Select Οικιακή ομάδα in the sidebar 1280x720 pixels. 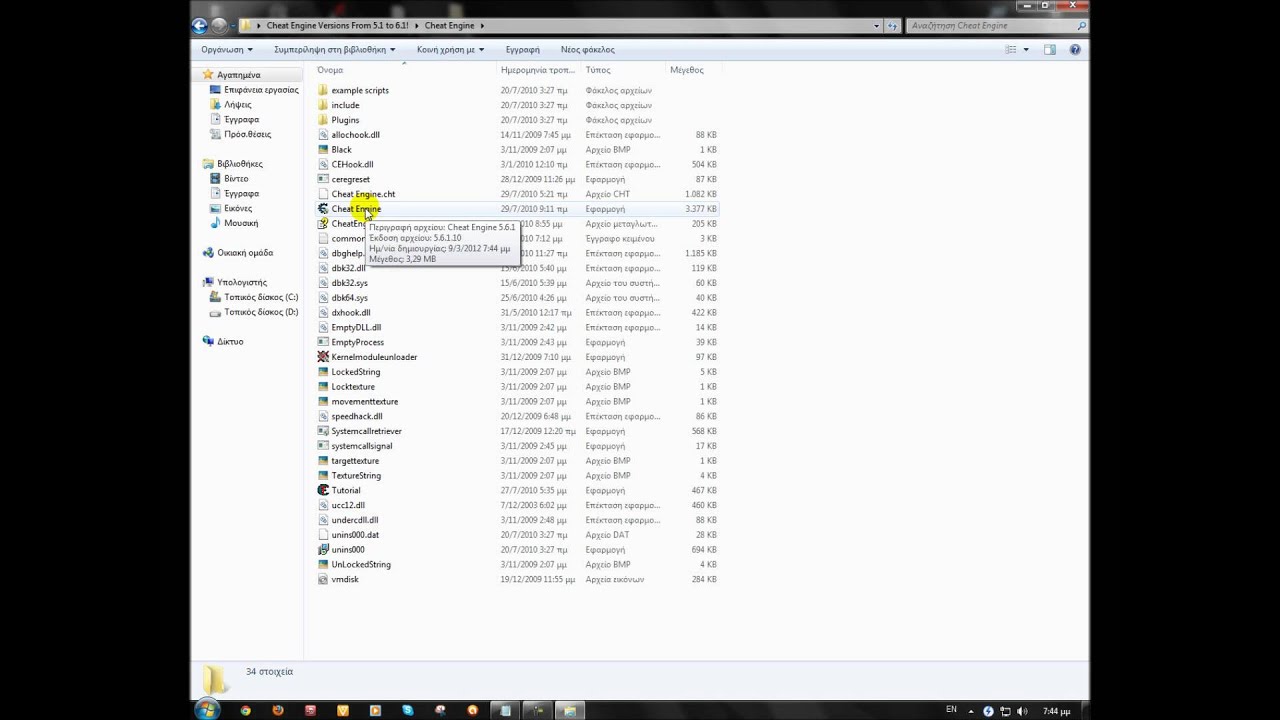[245, 253]
